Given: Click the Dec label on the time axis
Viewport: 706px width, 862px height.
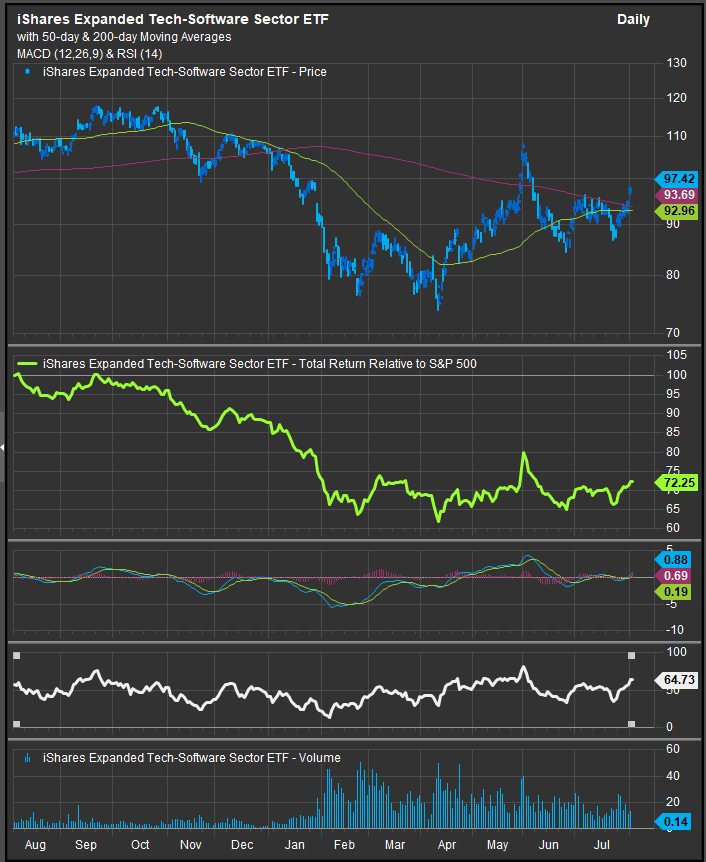Looking at the screenshot, I should [x=242, y=845].
